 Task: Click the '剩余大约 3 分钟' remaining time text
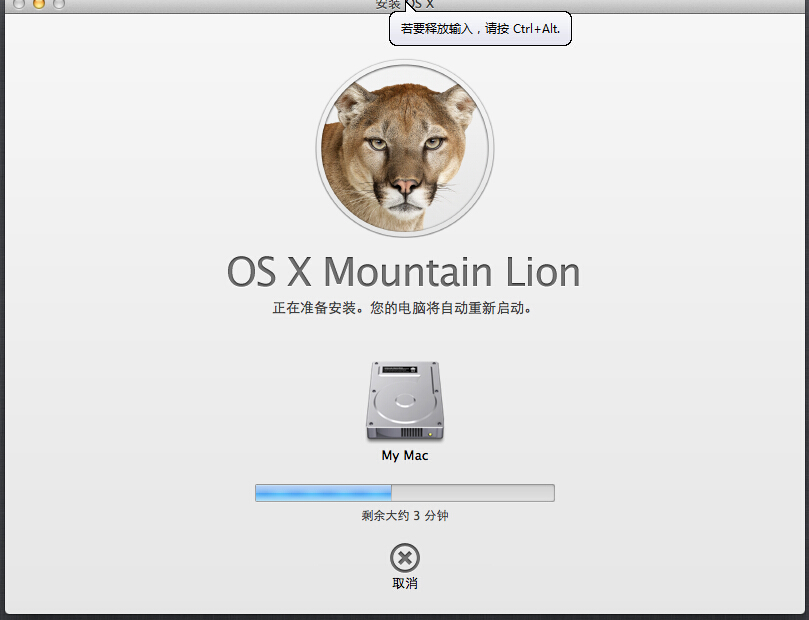pos(405,515)
